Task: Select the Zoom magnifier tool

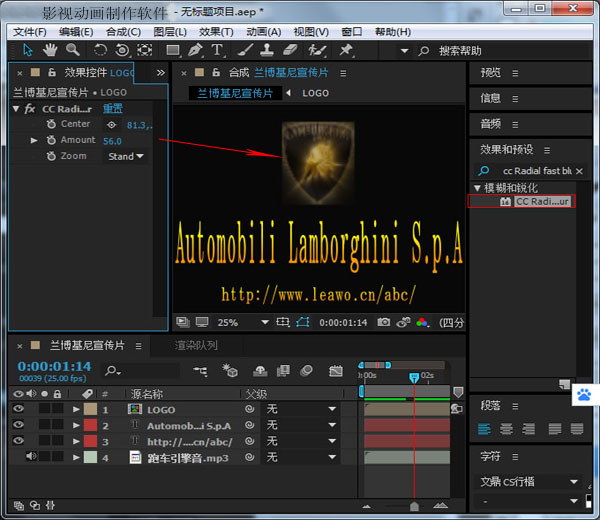Action: [73, 50]
